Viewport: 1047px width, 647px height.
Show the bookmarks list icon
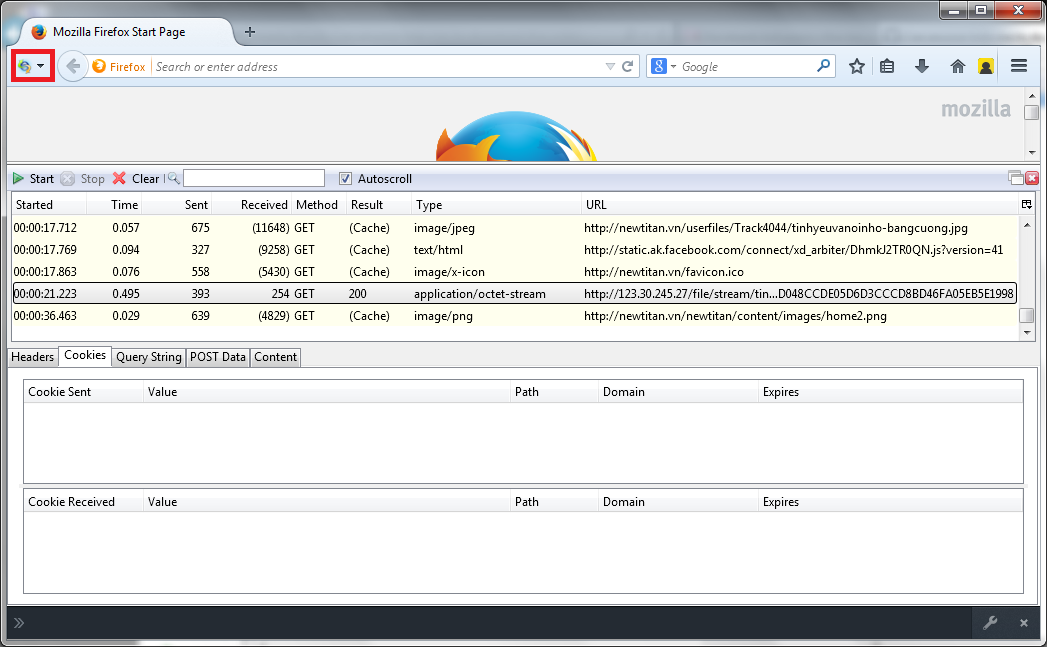point(887,66)
